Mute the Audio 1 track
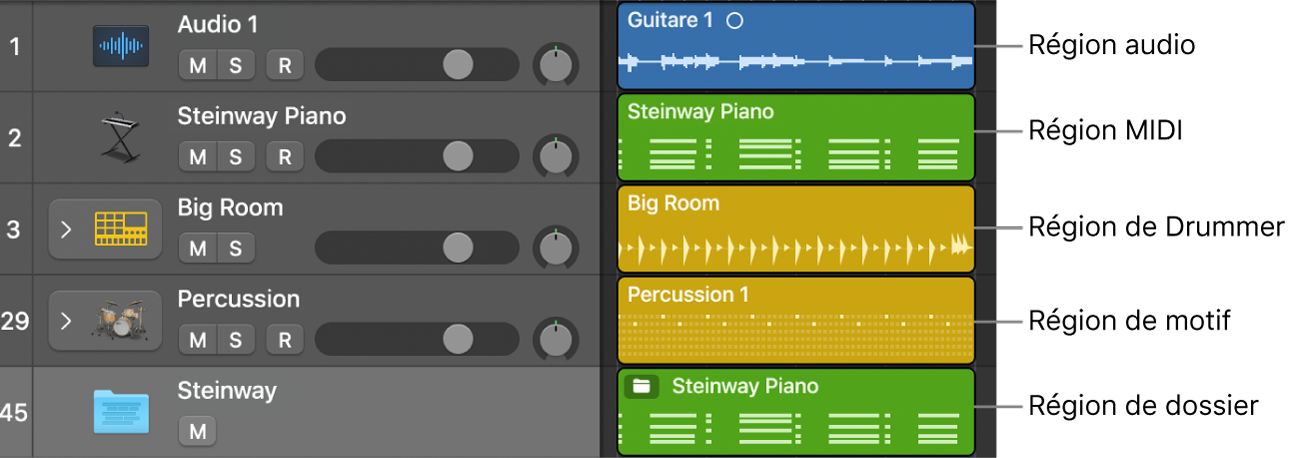Viewport: 1303px width, 458px height. click(198, 66)
